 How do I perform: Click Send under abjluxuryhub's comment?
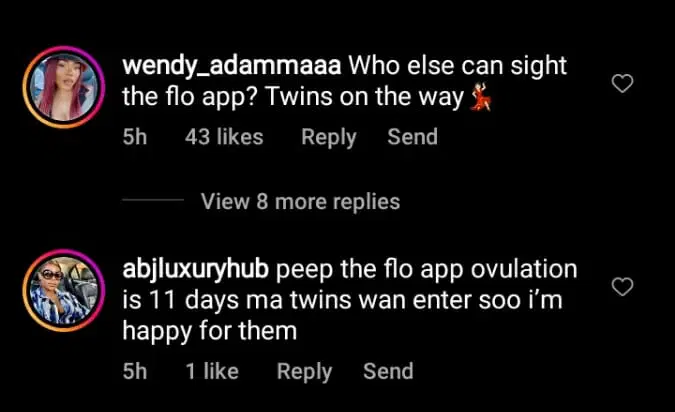pyautogui.click(x=388, y=371)
